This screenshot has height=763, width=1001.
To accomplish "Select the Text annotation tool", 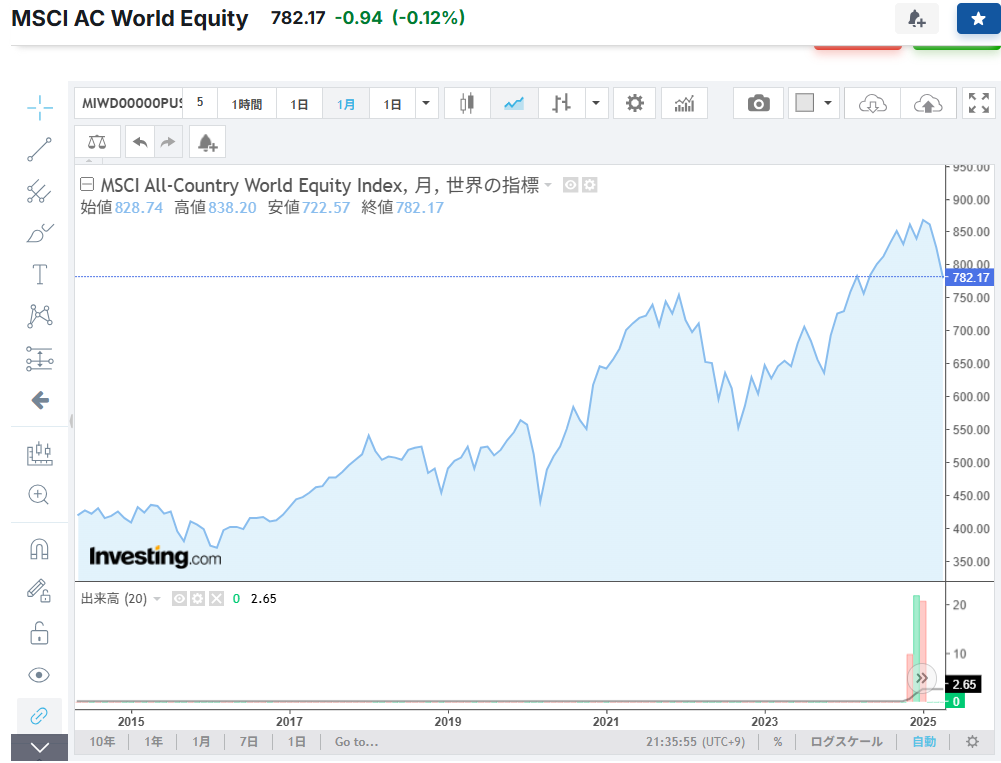I will click(40, 274).
